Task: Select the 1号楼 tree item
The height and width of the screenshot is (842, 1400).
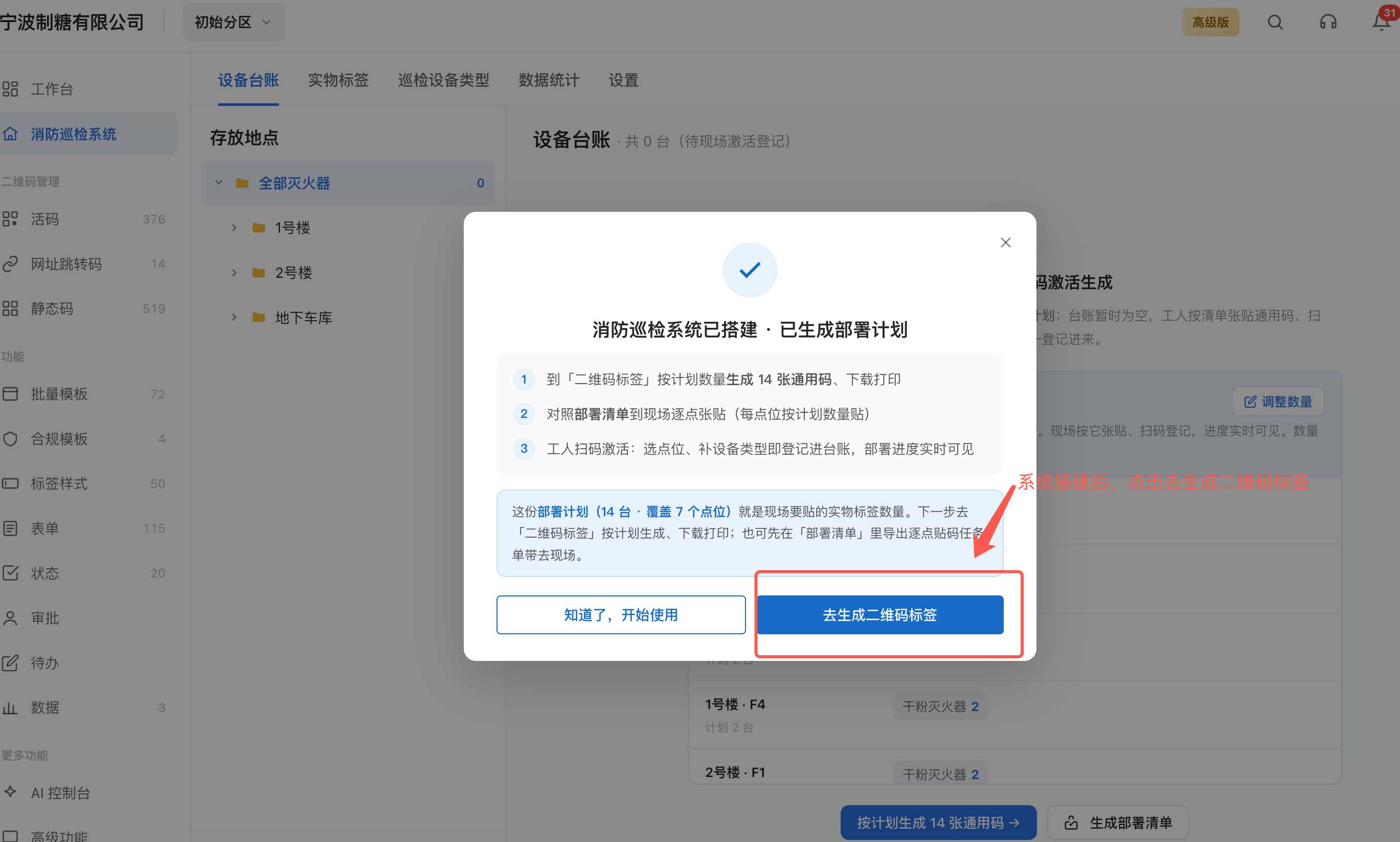Action: pyautogui.click(x=292, y=228)
